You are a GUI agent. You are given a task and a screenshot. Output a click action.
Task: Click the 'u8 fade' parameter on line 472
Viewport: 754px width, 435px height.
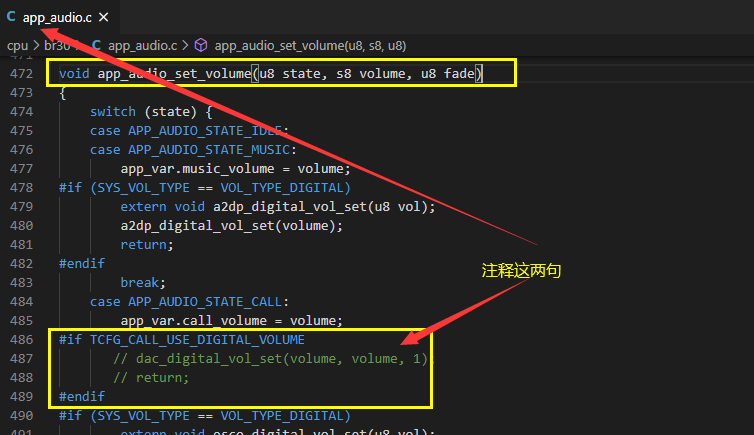[448, 74]
